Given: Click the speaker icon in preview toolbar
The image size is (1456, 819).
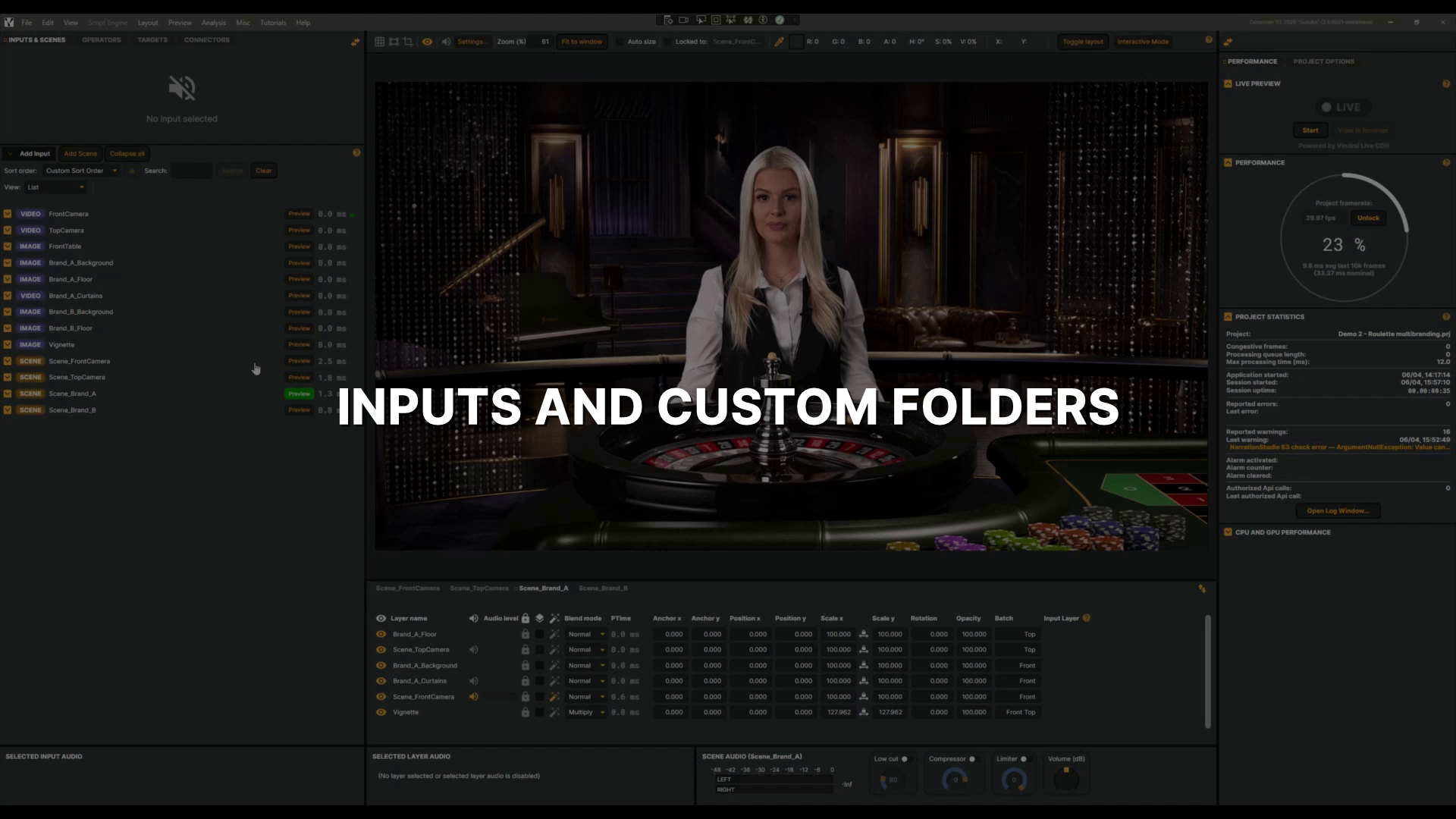Looking at the screenshot, I should [446, 42].
